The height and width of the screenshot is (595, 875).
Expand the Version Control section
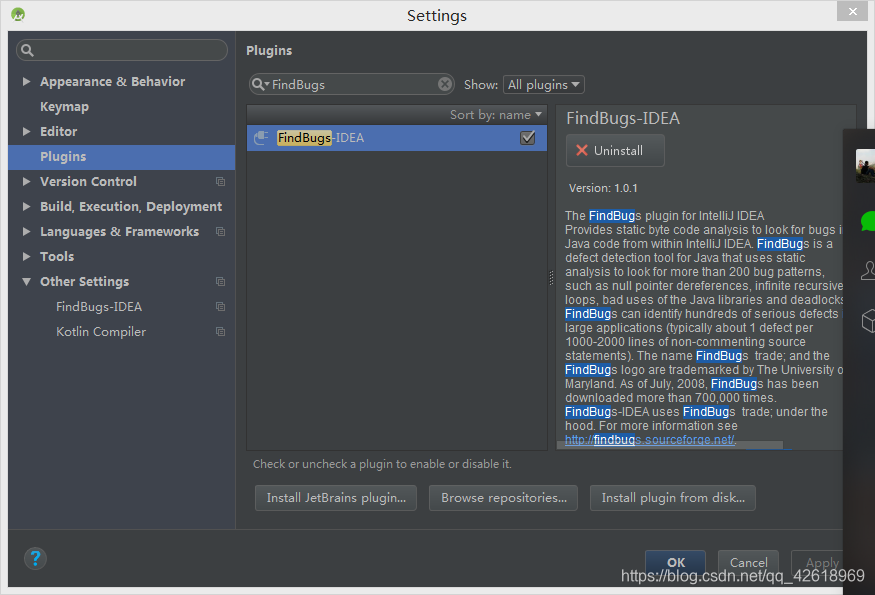coord(26,181)
